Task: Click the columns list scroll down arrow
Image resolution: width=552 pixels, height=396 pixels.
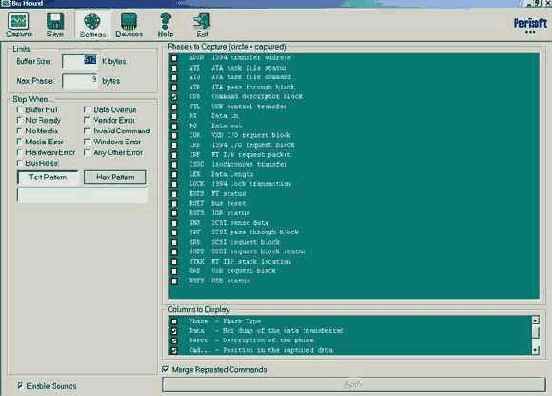Action: point(535,350)
